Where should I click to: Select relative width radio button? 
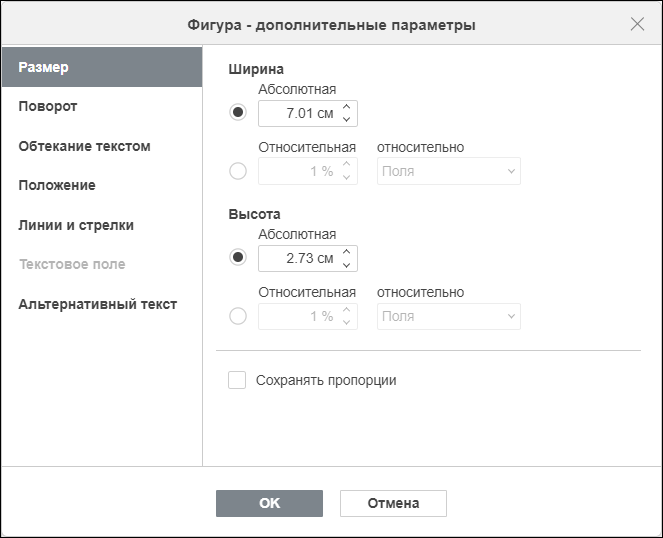(x=238, y=171)
